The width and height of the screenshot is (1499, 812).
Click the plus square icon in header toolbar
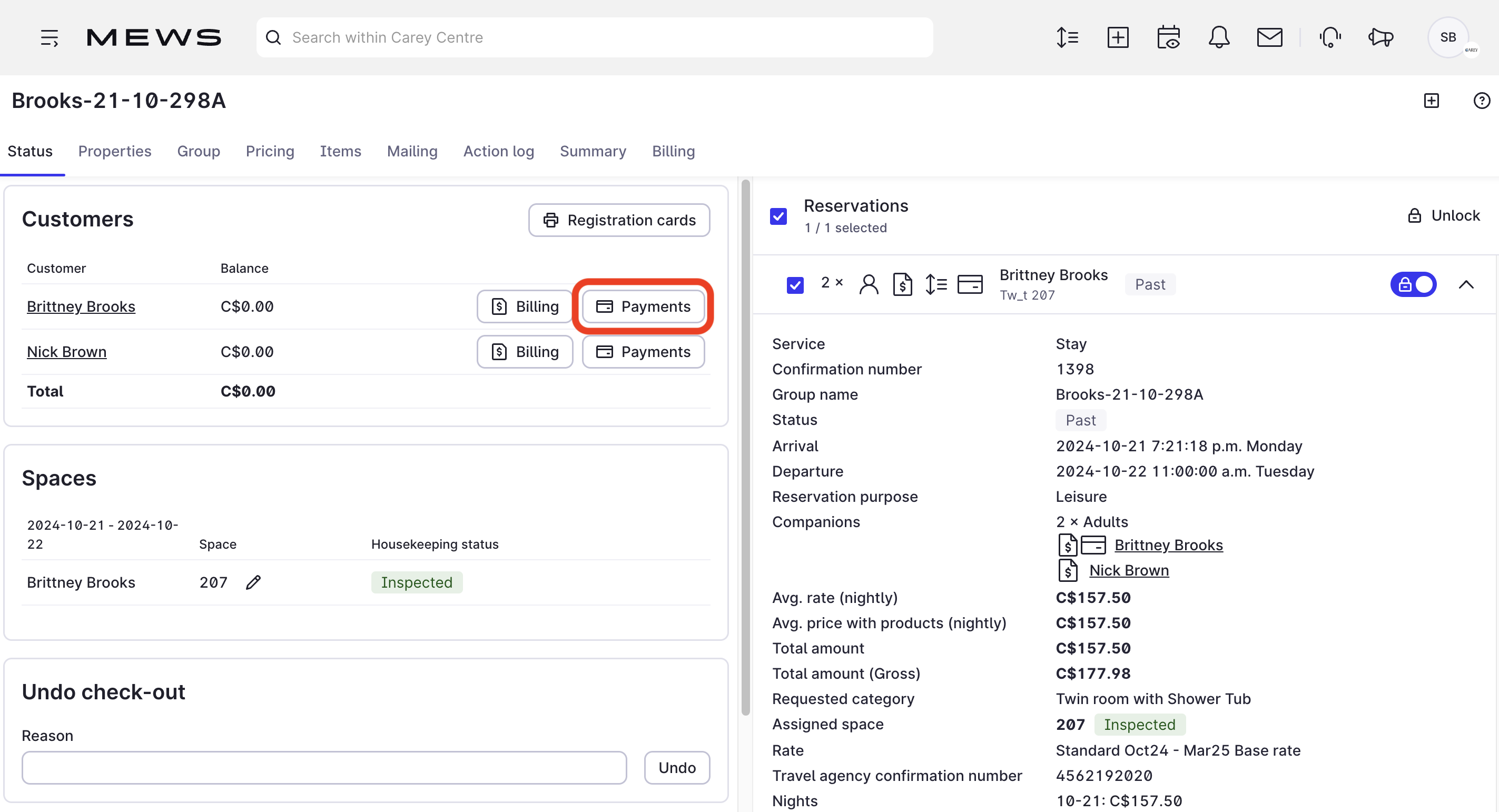coord(1117,38)
